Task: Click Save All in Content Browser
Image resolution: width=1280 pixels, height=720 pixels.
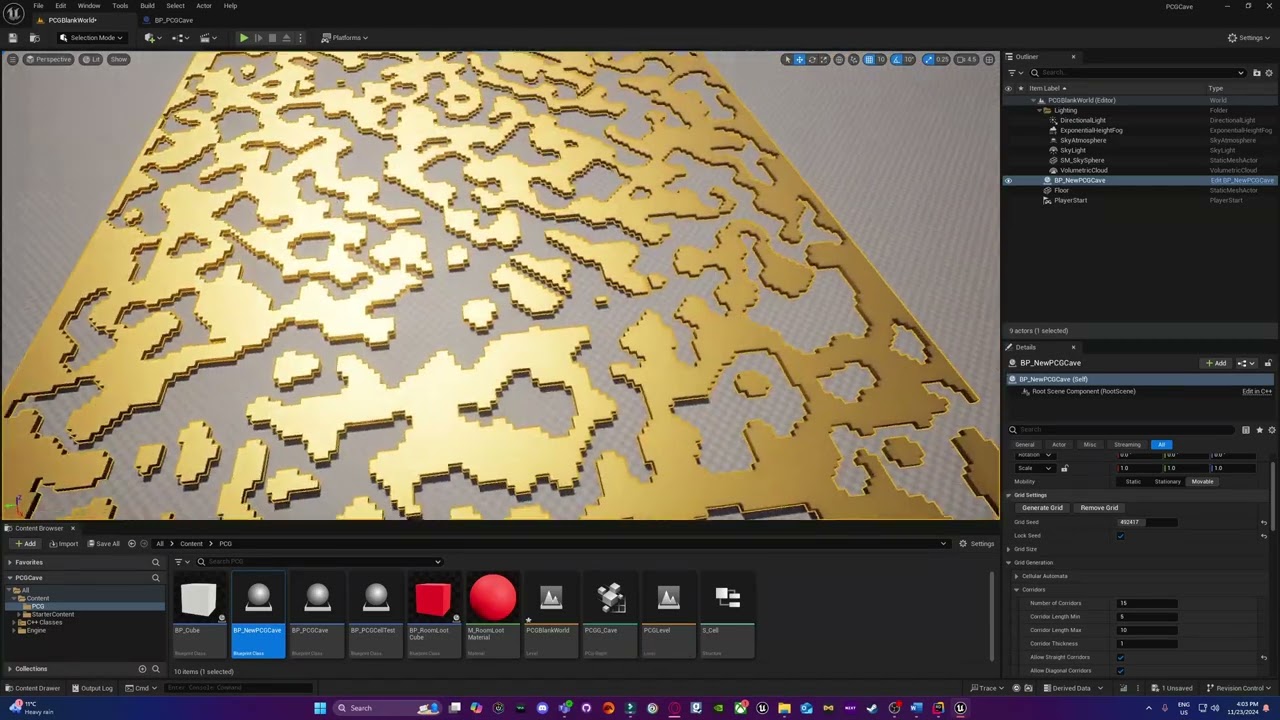Action: tap(103, 544)
